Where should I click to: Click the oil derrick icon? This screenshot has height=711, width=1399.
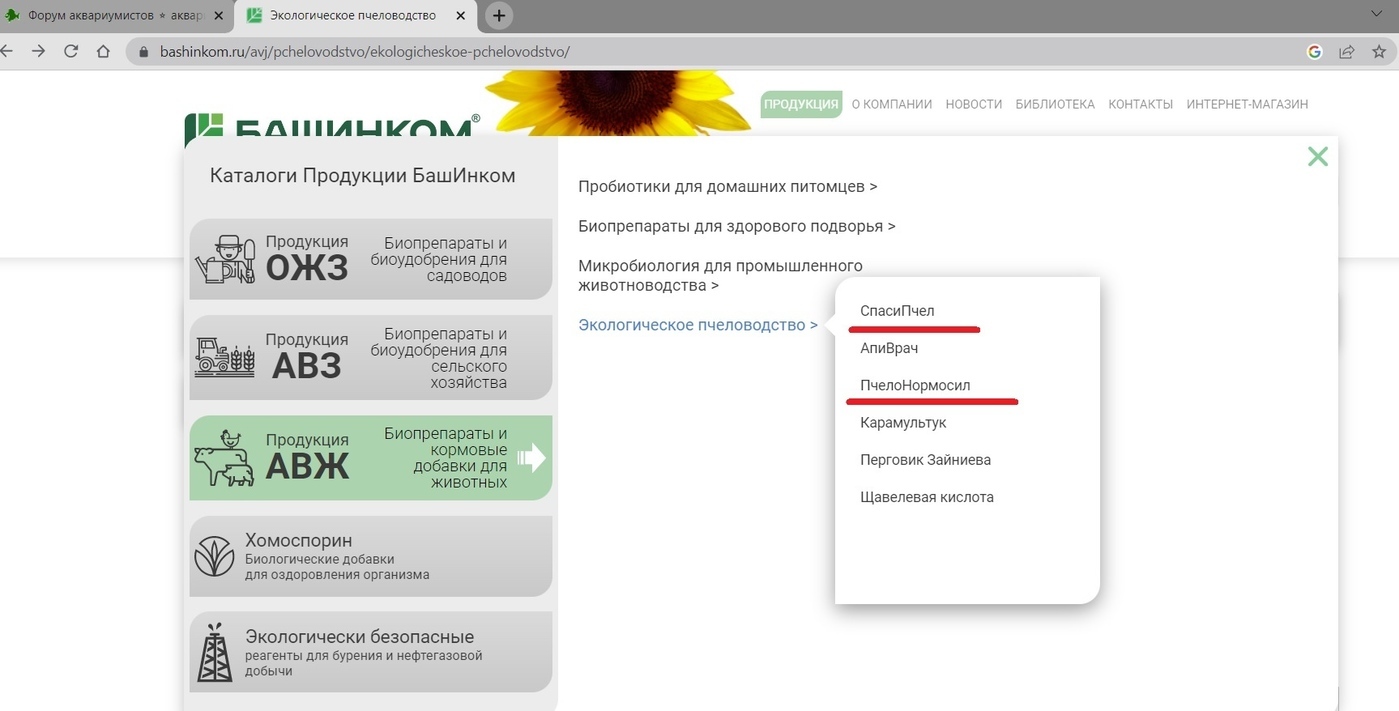[x=214, y=652]
